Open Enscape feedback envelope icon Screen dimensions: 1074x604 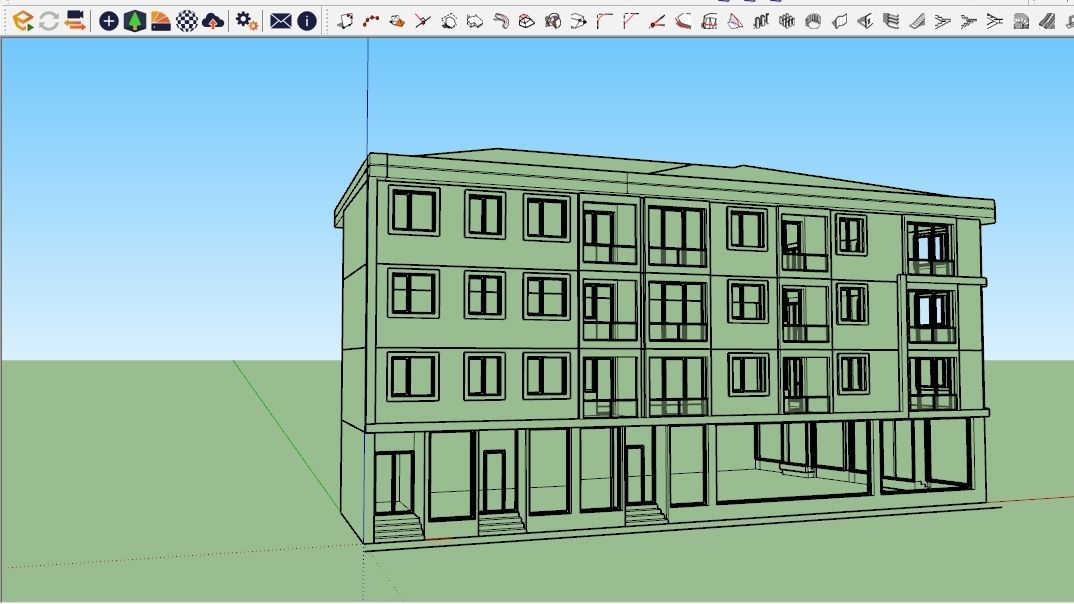pyautogui.click(x=280, y=21)
